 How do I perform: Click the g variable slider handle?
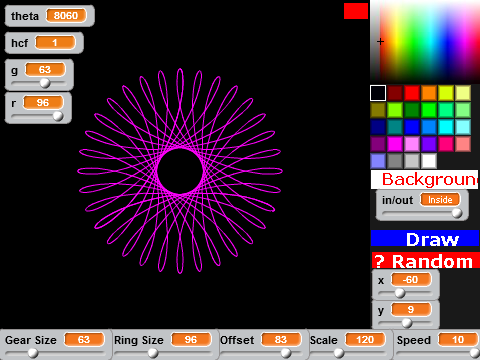point(45,83)
